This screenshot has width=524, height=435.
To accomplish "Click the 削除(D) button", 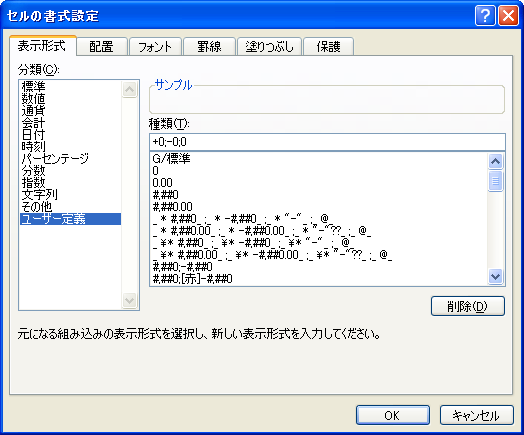I will point(468,306).
